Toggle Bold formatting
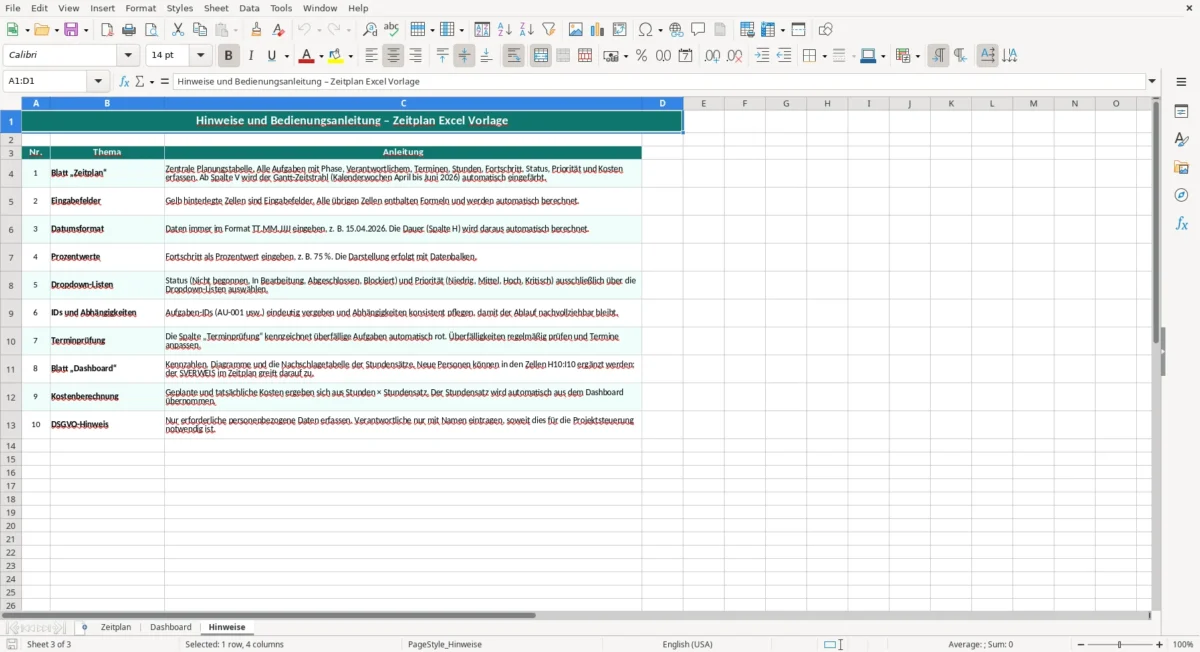 229,56
